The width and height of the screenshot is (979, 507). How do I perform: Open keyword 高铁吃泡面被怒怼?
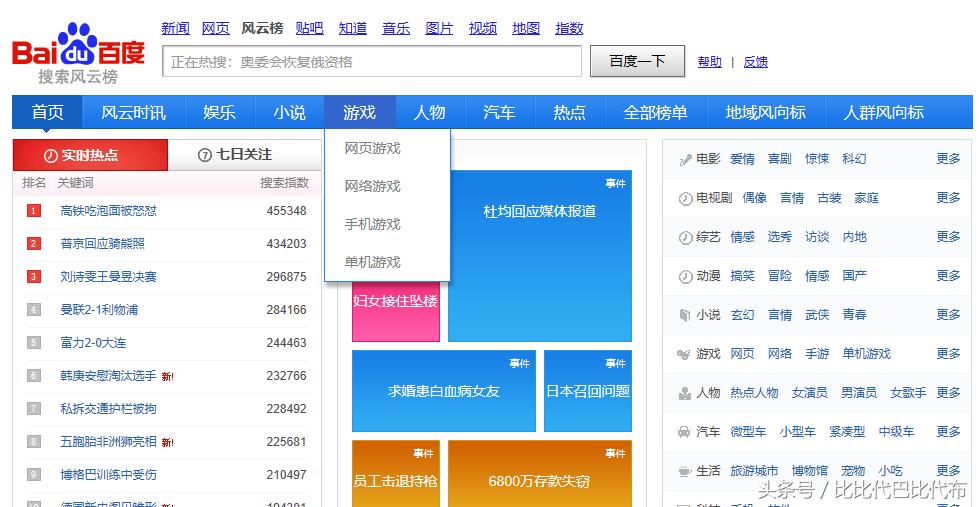[x=109, y=211]
